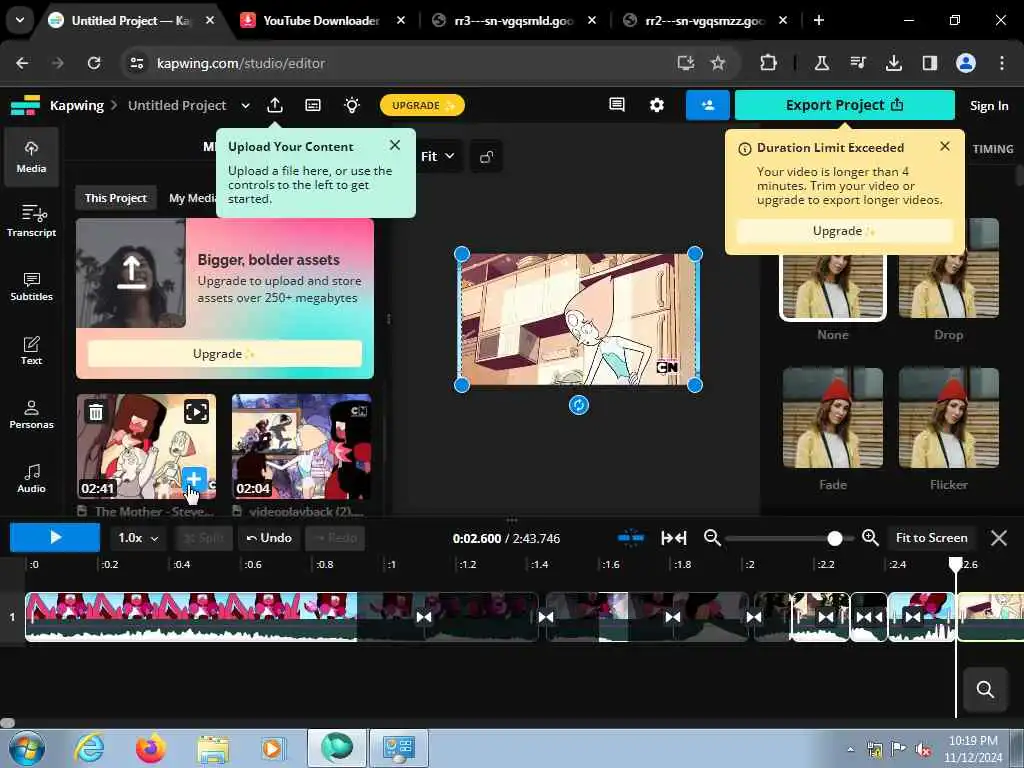Click Upgrade in Bigger bolder assets card
This screenshot has height=768, width=1024.
(x=224, y=353)
